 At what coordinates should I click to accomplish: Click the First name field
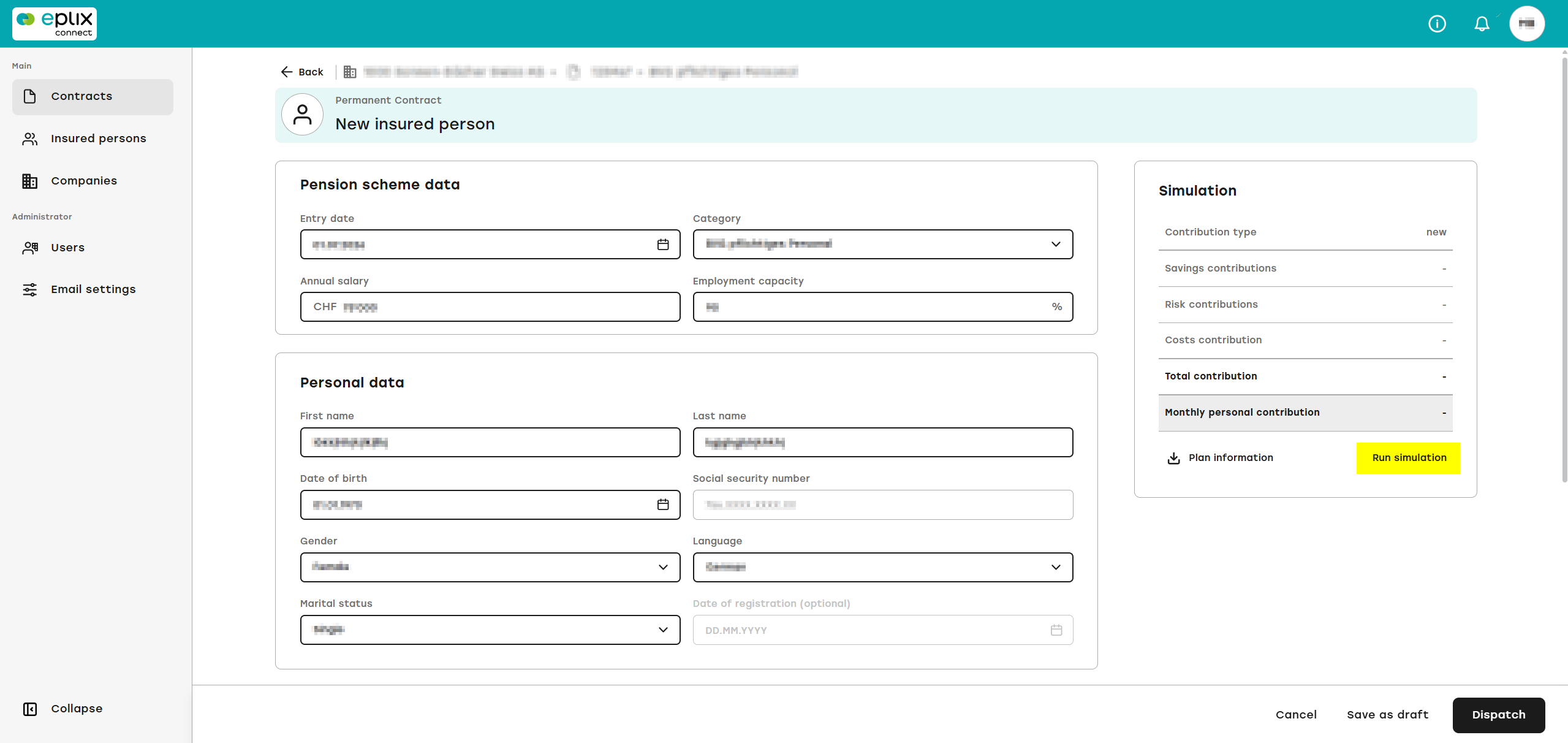pyautogui.click(x=490, y=443)
